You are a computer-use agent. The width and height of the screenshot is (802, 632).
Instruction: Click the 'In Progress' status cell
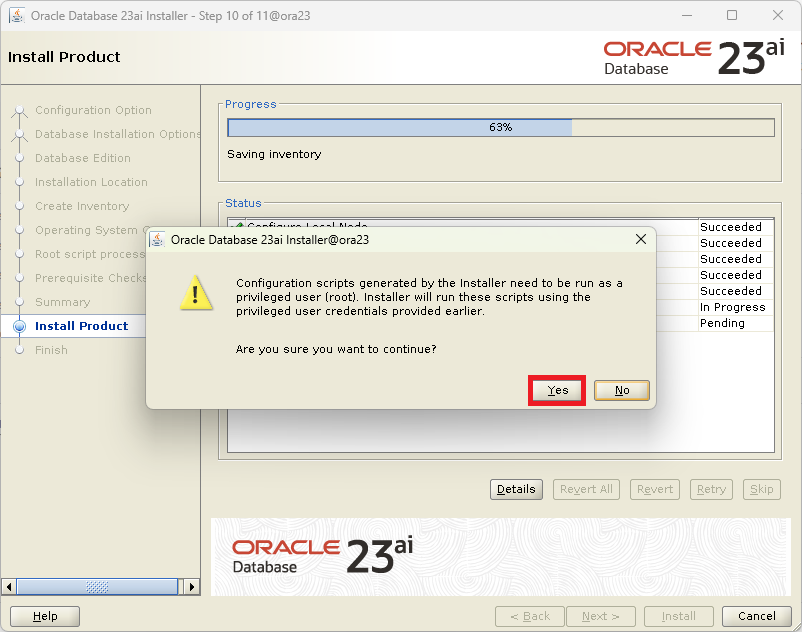[x=736, y=307]
